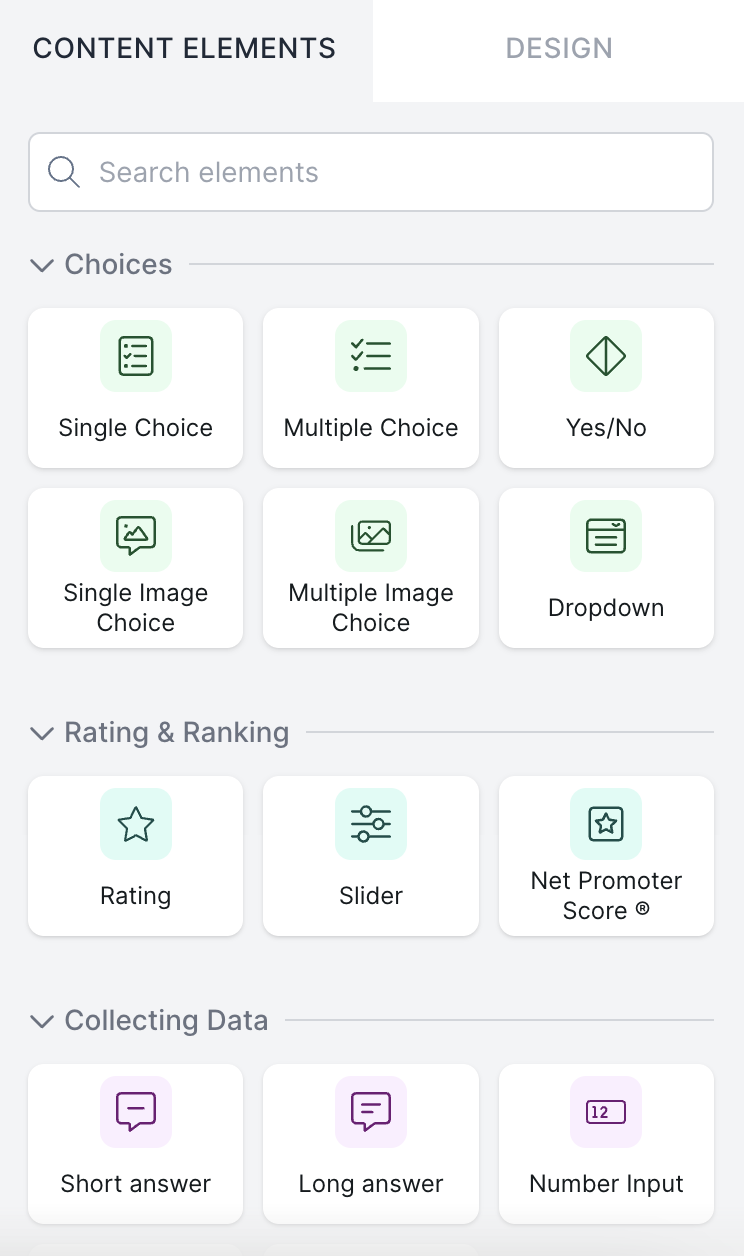Open the Content Elements tab
The height and width of the screenshot is (1256, 744).
click(185, 48)
